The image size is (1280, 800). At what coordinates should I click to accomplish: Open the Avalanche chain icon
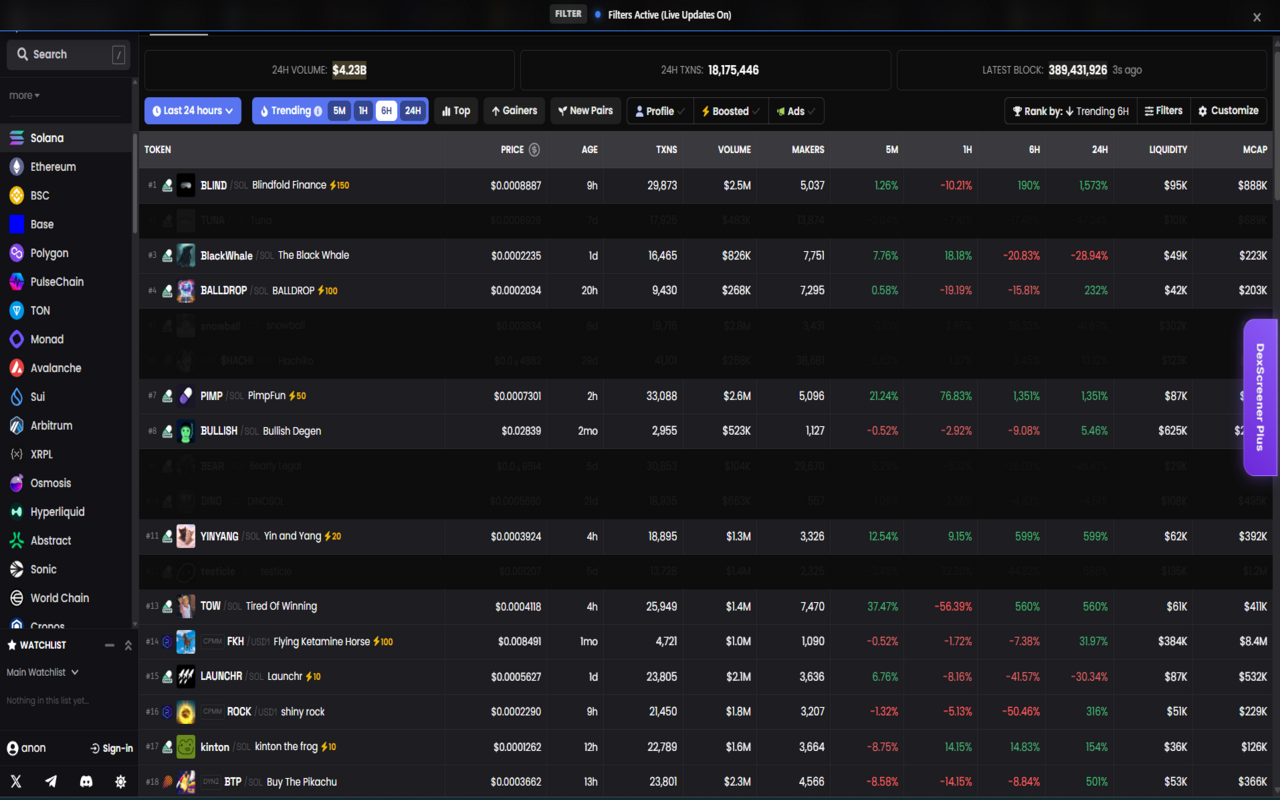coord(16,368)
